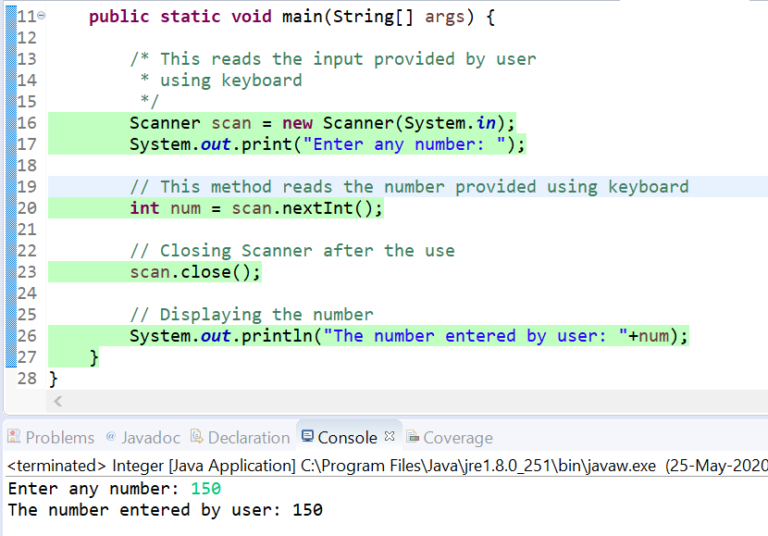Image resolution: width=768 pixels, height=536 pixels.
Task: Click console output 'The number entered by user: 150'
Action: pos(165,510)
